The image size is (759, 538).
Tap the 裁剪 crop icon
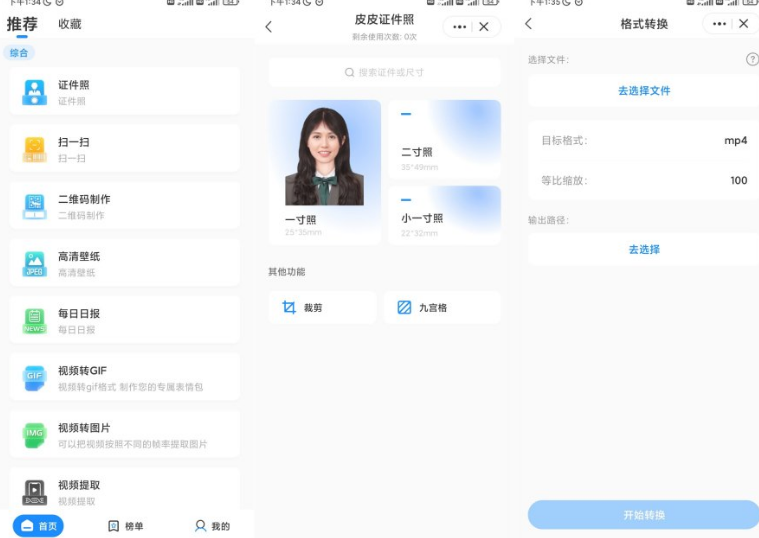289,307
